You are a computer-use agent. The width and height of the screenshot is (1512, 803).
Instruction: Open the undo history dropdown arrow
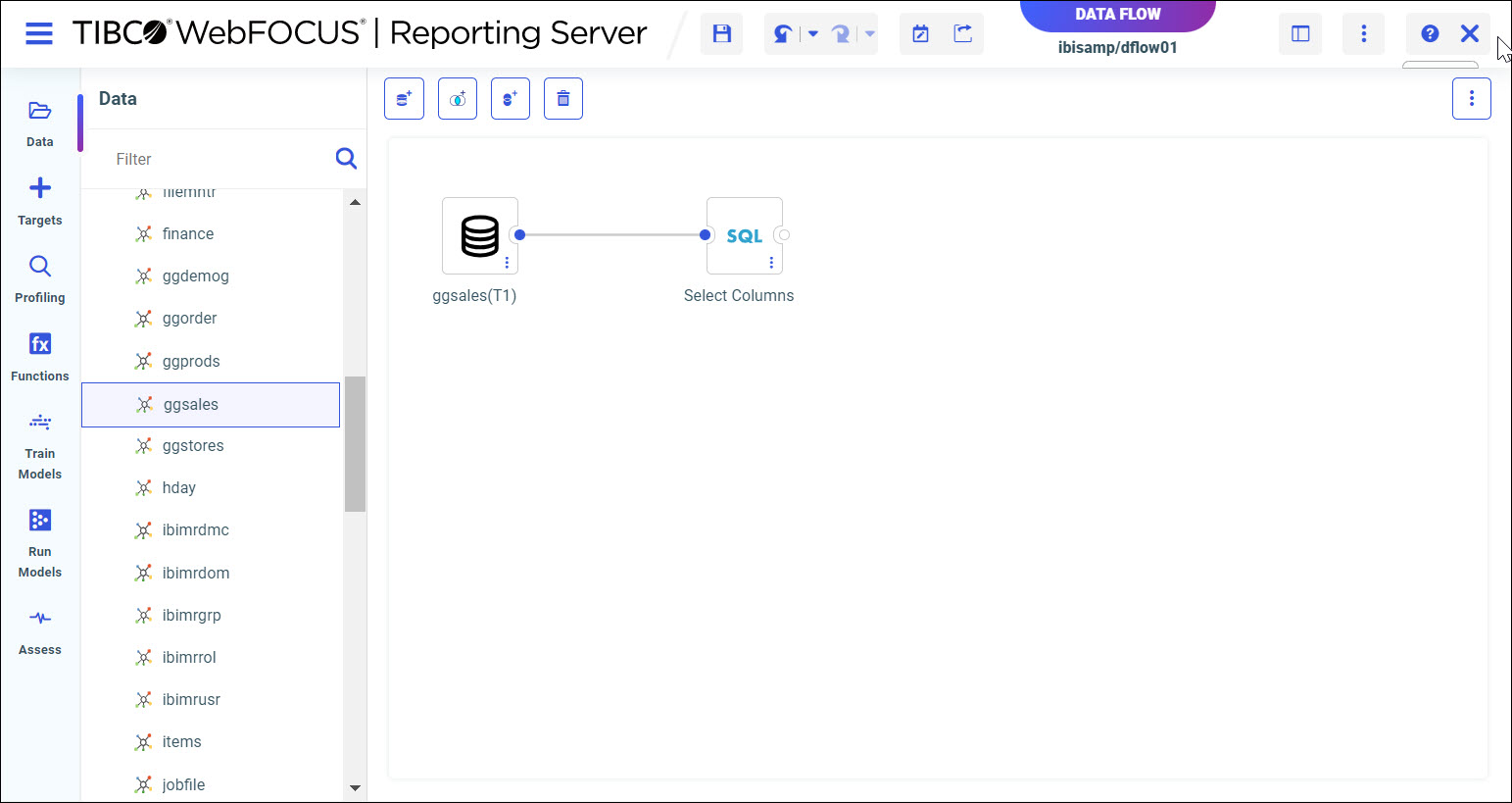pyautogui.click(x=812, y=34)
